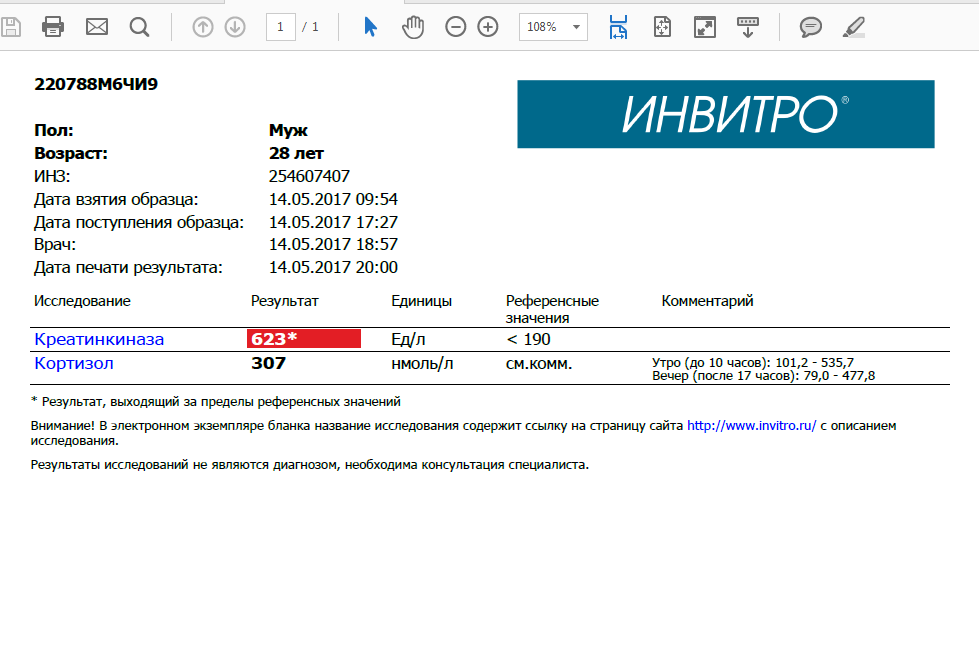Send the file by email envelope icon
This screenshot has height=651, width=979.
point(97,27)
